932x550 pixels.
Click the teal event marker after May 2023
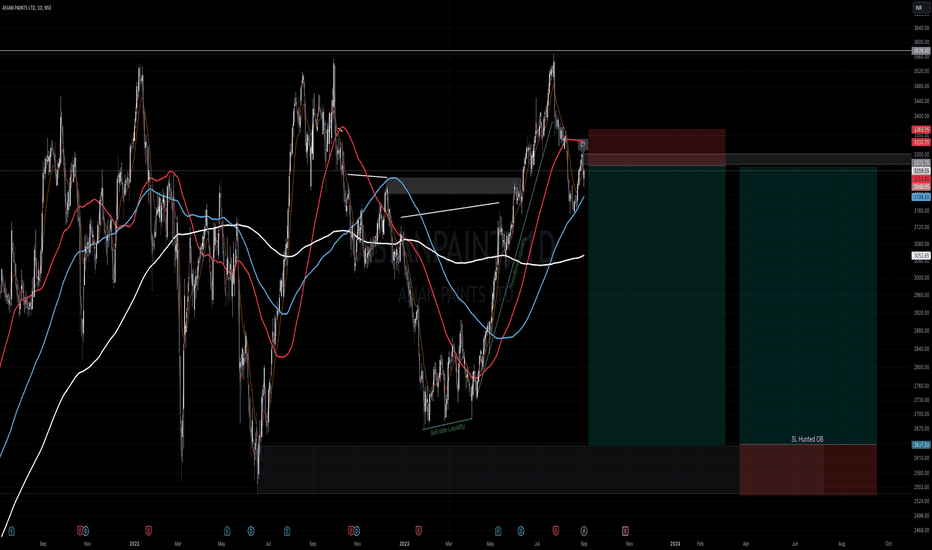(x=498, y=530)
